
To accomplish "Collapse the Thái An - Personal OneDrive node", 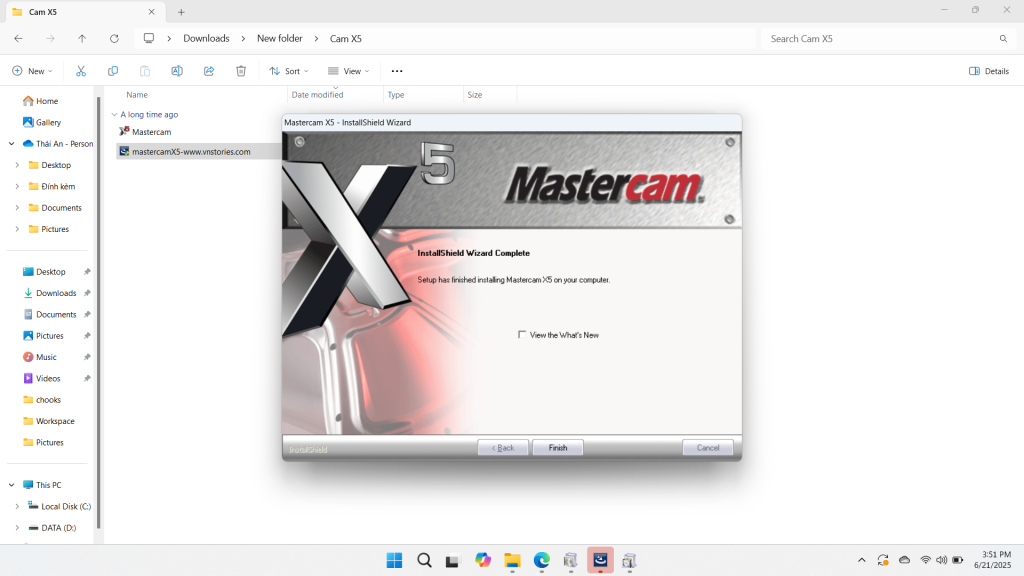I will point(12,144).
